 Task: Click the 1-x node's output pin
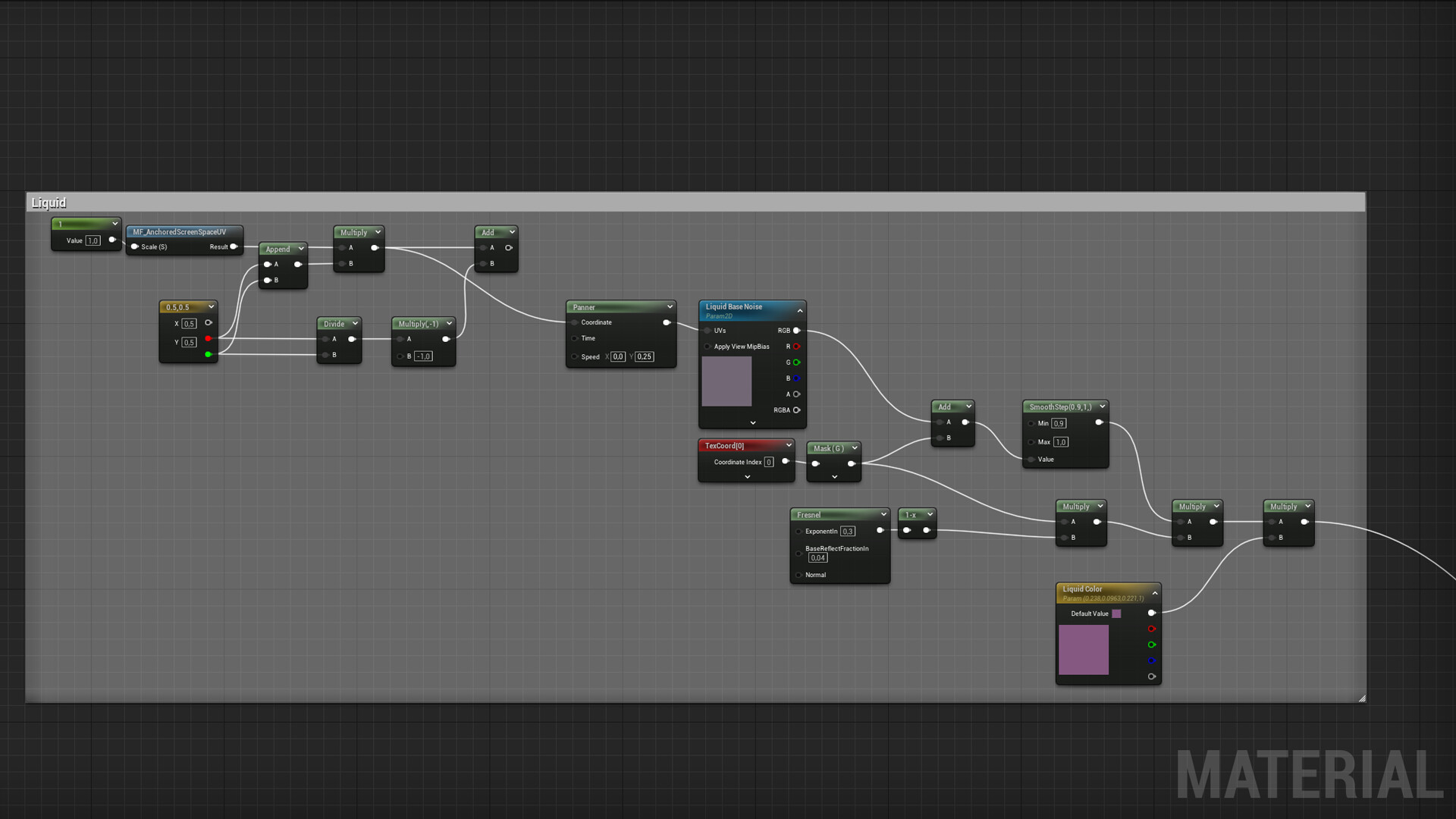point(926,530)
